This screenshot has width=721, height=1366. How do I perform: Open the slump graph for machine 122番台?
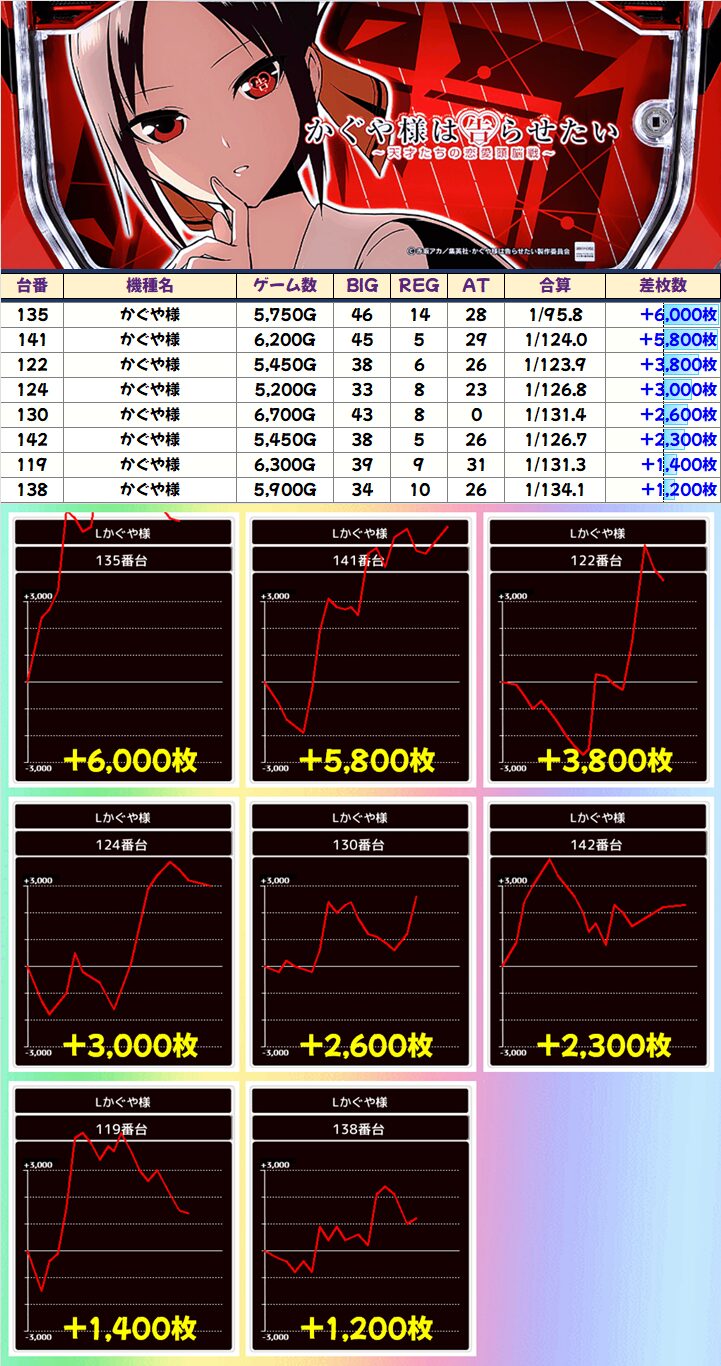click(597, 650)
